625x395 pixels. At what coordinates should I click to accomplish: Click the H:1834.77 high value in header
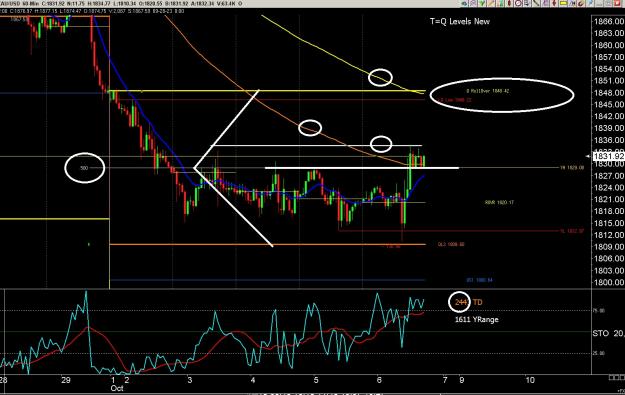pos(98,4)
